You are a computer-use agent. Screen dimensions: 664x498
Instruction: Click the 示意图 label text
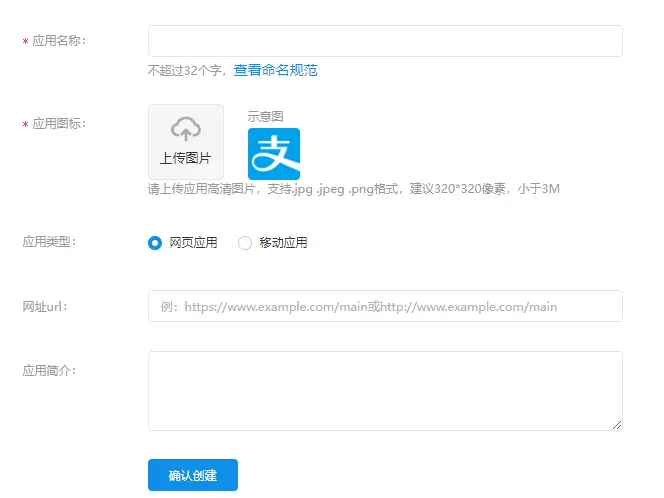click(266, 116)
